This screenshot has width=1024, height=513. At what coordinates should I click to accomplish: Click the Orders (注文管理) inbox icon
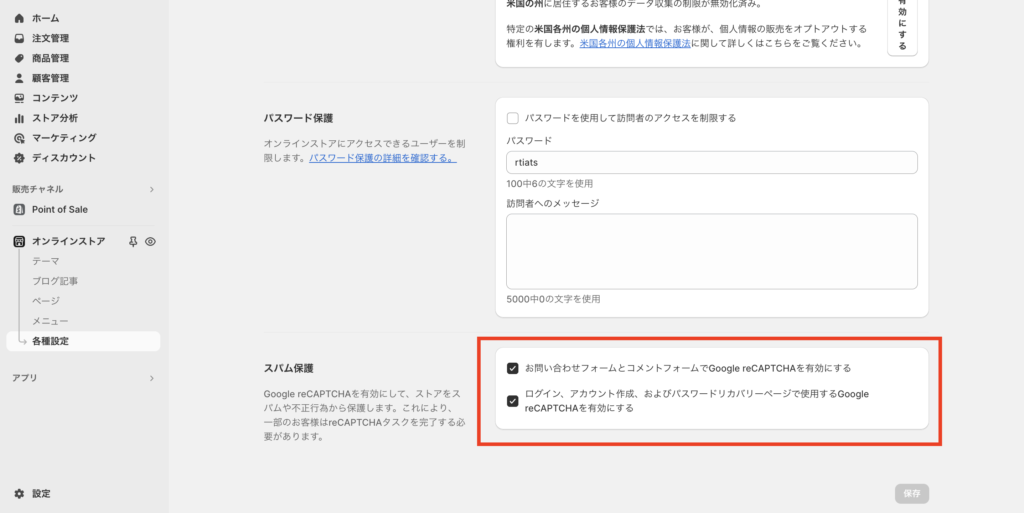19,39
